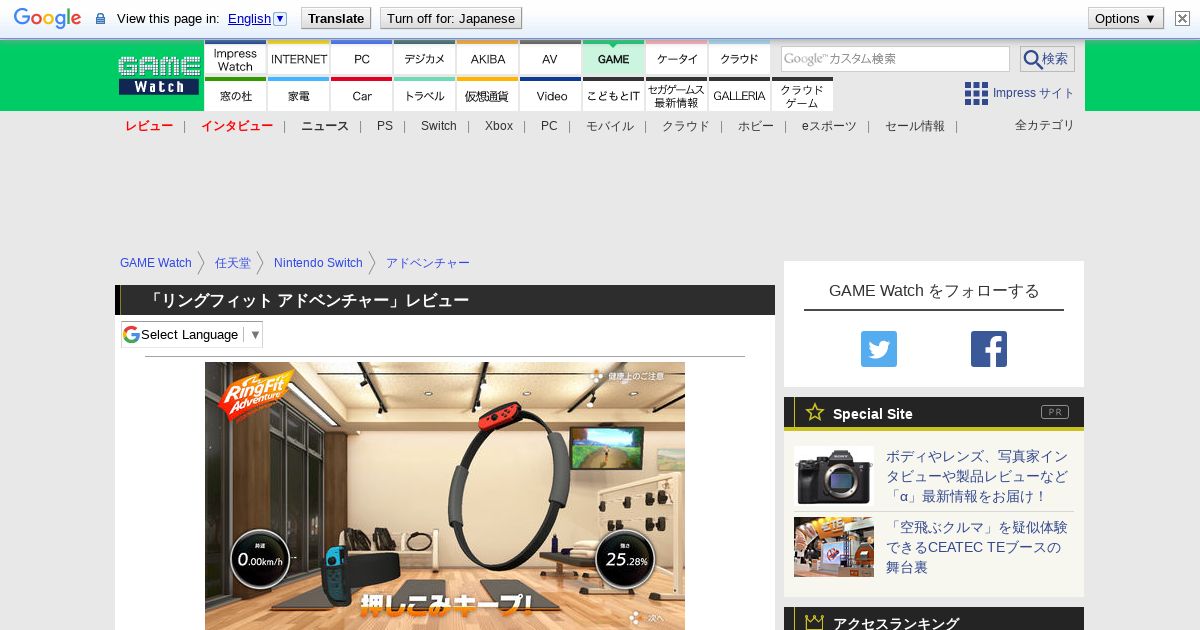Click the PR badge in Special Site
Screen dimensions: 1200x630
(1054, 412)
